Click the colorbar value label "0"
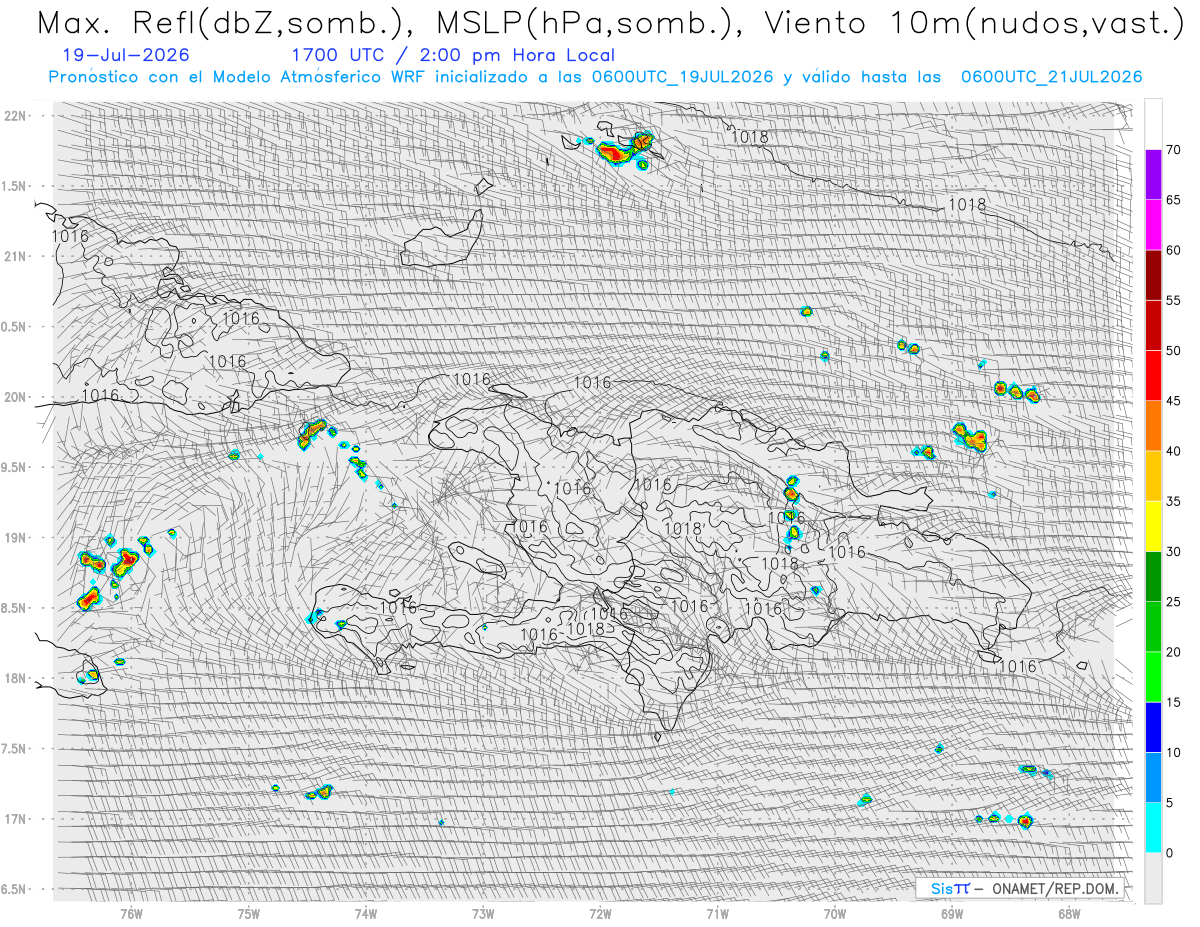 pyautogui.click(x=1170, y=852)
